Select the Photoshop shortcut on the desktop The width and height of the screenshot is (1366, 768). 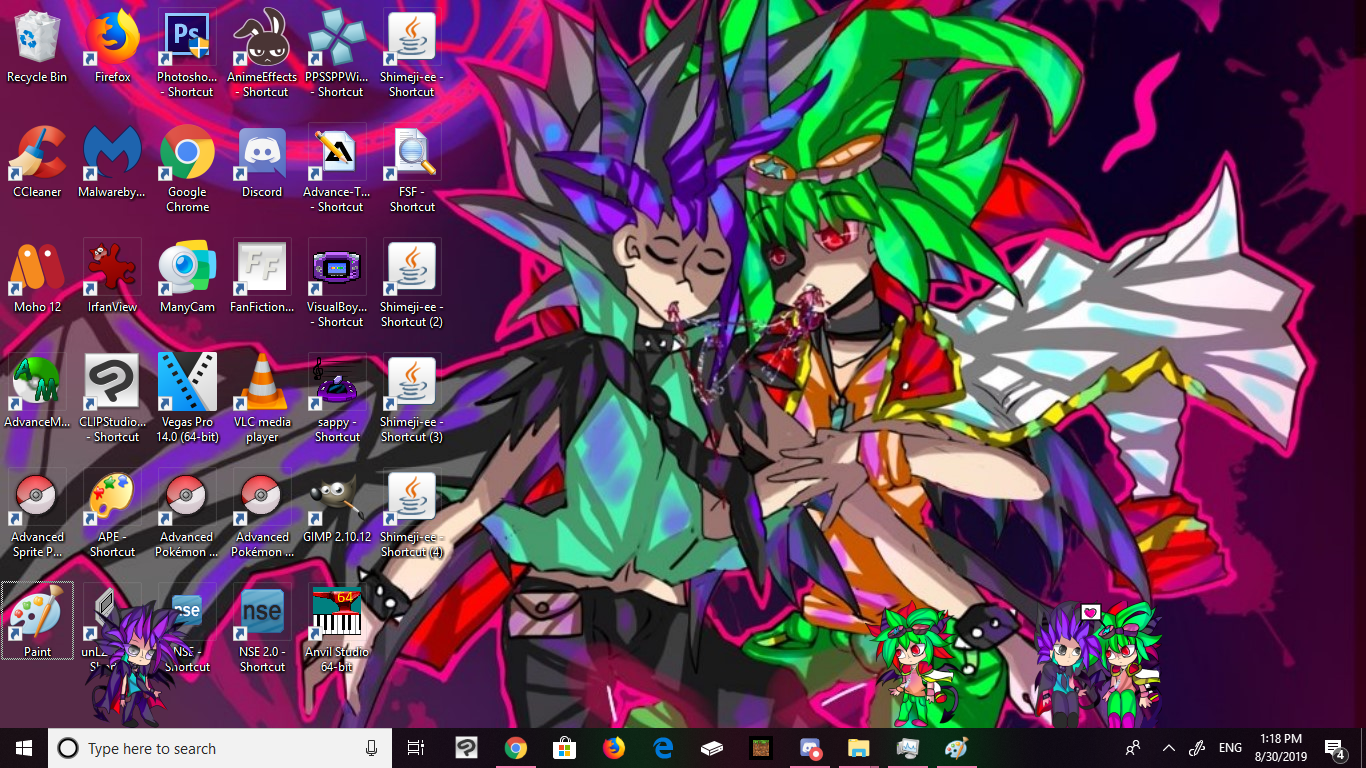point(187,54)
